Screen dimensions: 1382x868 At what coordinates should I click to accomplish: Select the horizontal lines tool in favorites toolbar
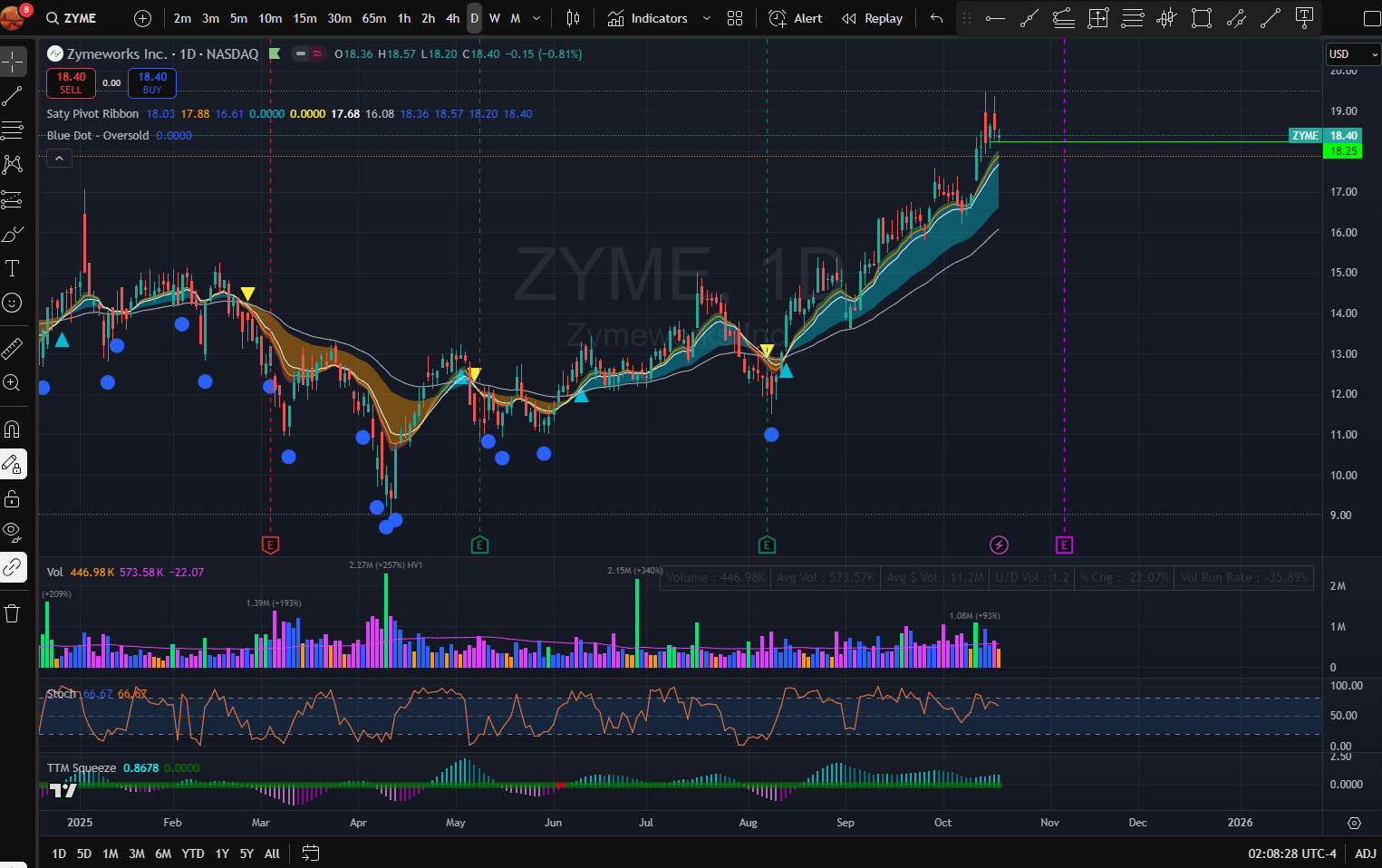tap(1133, 18)
